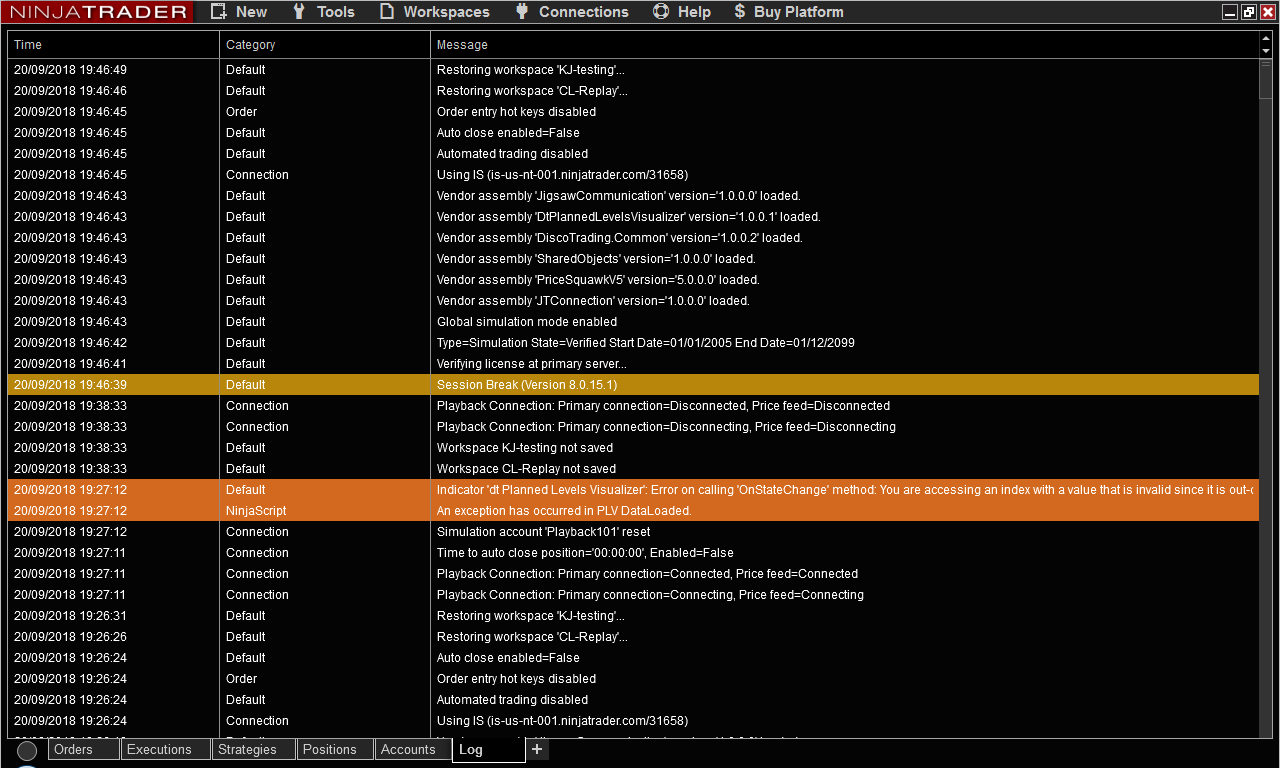Select the 'DtPlannedLevelsVisualizer' vendor assembly message
Screen dimensions: 1280x768
(x=629, y=217)
